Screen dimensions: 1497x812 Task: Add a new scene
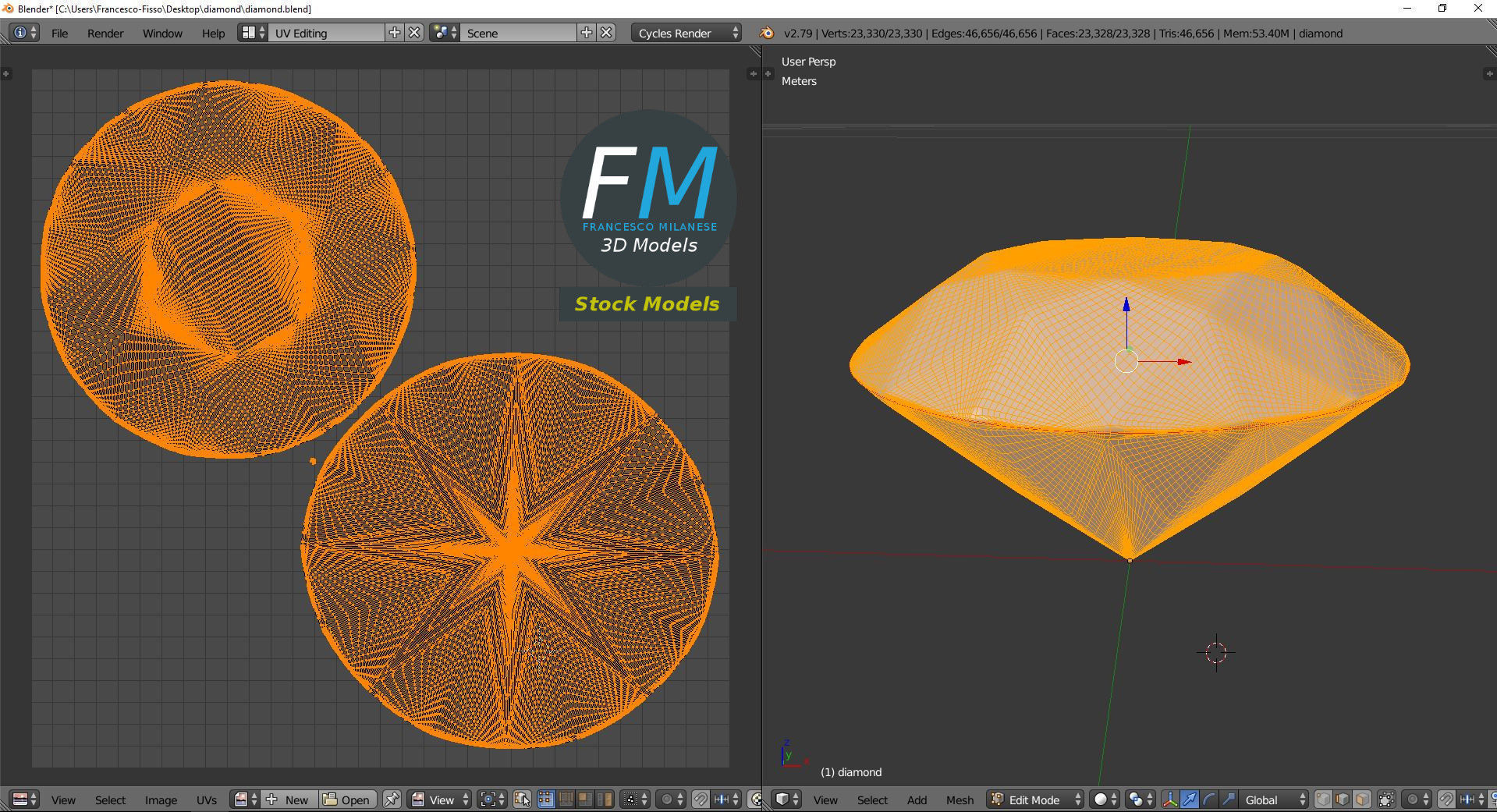point(587,33)
